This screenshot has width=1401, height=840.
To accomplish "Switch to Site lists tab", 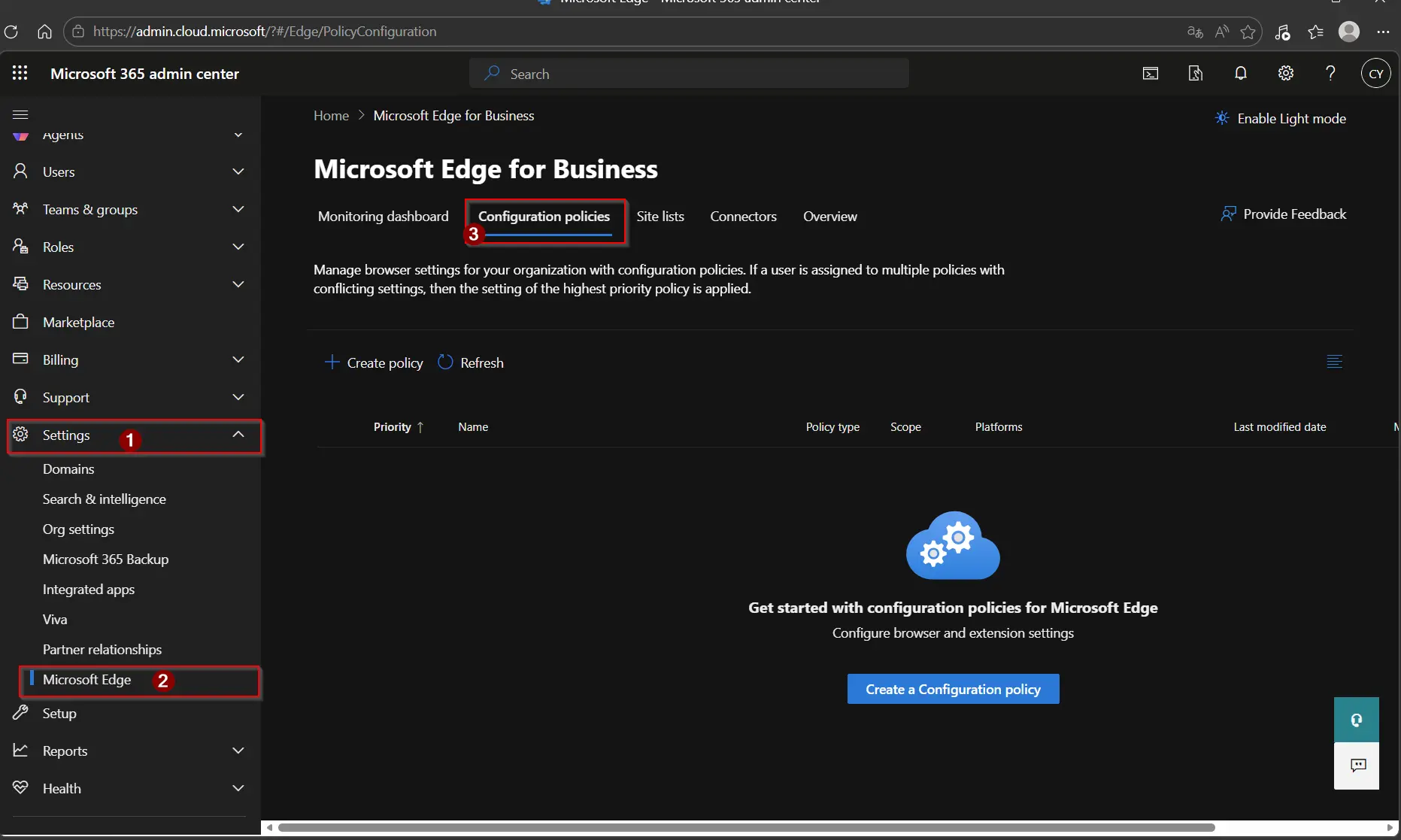I will click(660, 217).
